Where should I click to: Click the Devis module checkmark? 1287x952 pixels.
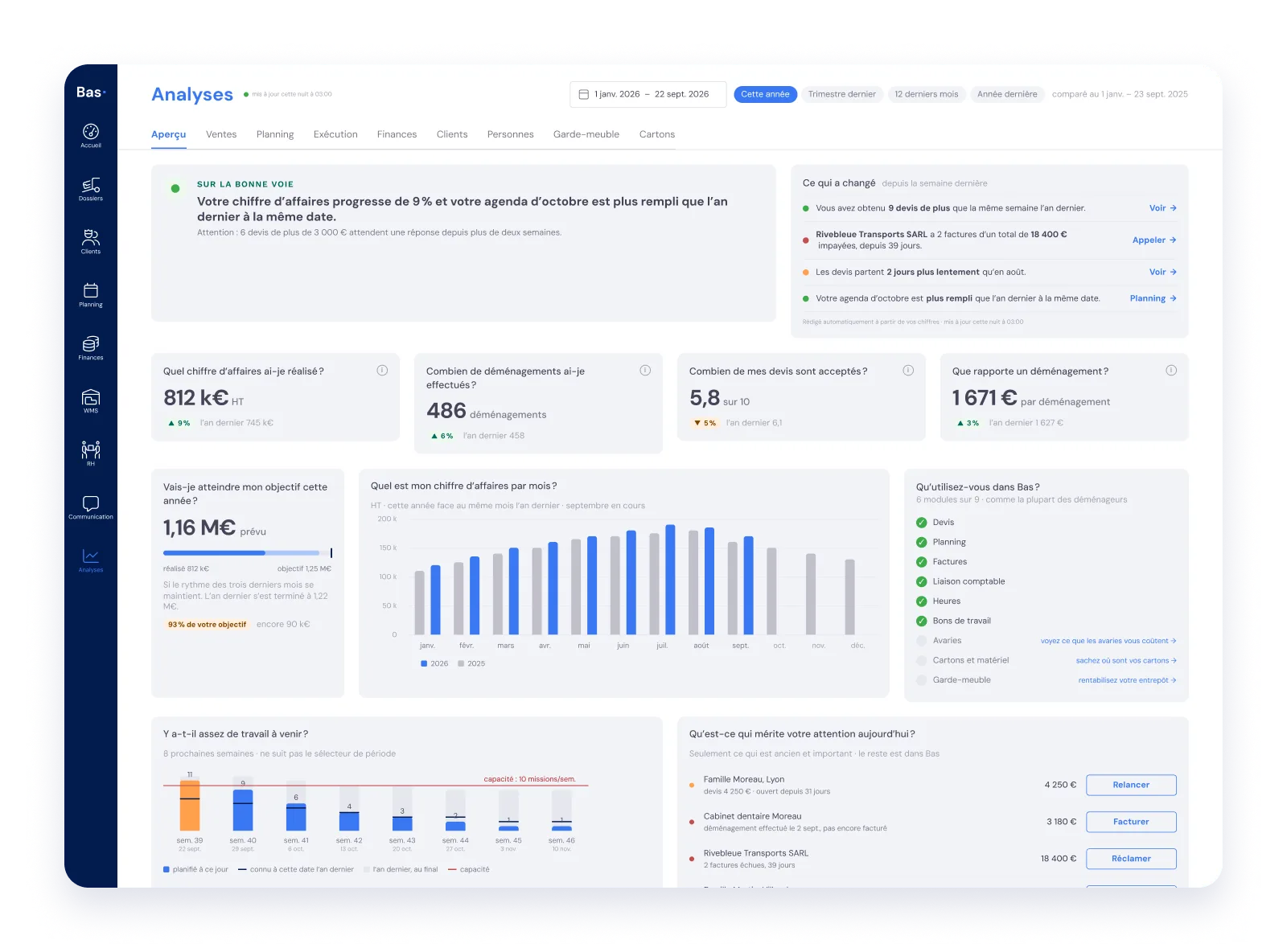coord(922,523)
